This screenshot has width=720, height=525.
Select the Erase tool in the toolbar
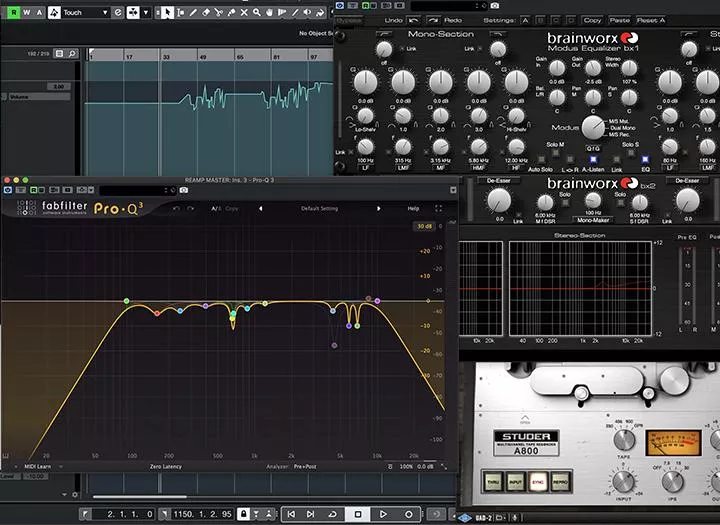coord(206,12)
